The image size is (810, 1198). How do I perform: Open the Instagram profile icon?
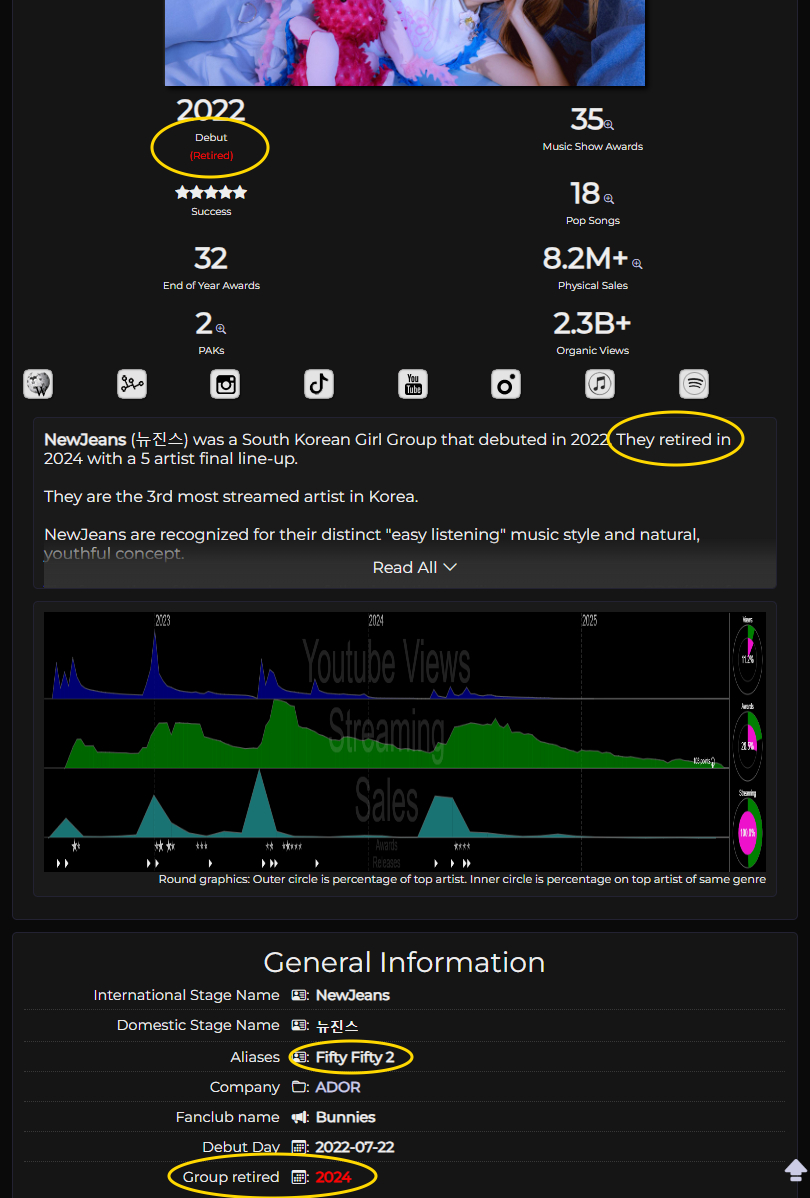pos(225,384)
